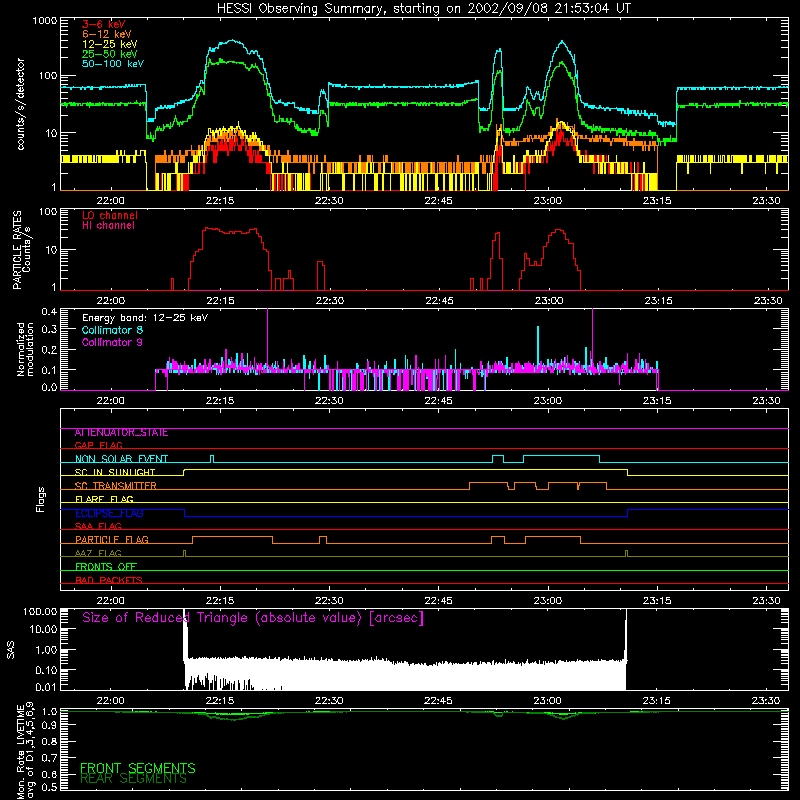Click the 'GAP_FLAG' flag label
Screen dimensions: 800x800
click(x=98, y=445)
